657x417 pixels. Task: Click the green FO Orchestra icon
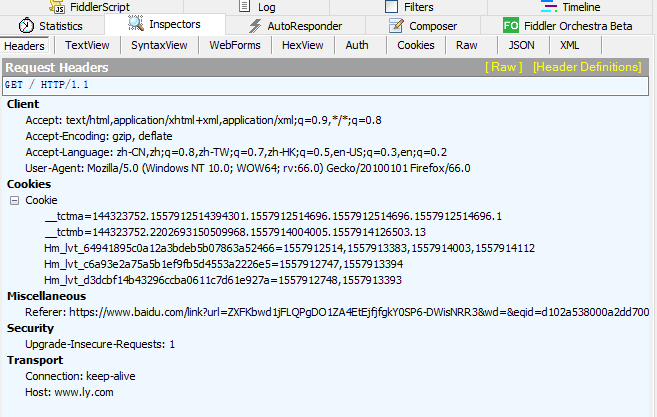511,26
